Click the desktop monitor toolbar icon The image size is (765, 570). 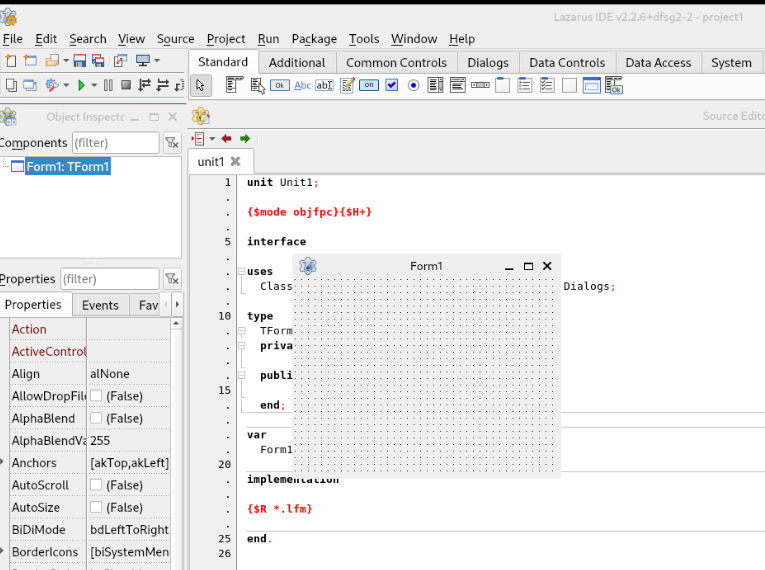pos(143,61)
